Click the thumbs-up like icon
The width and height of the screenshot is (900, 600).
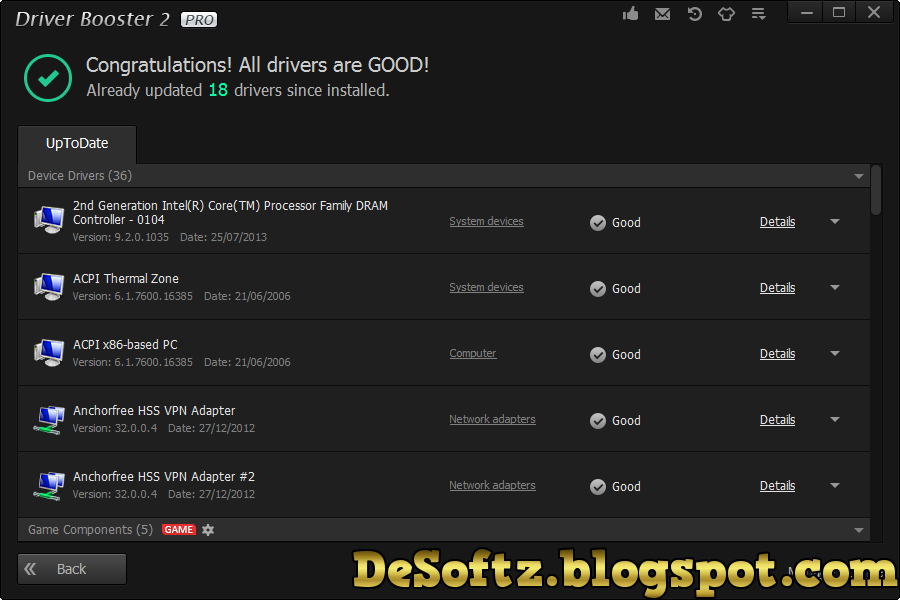point(630,13)
